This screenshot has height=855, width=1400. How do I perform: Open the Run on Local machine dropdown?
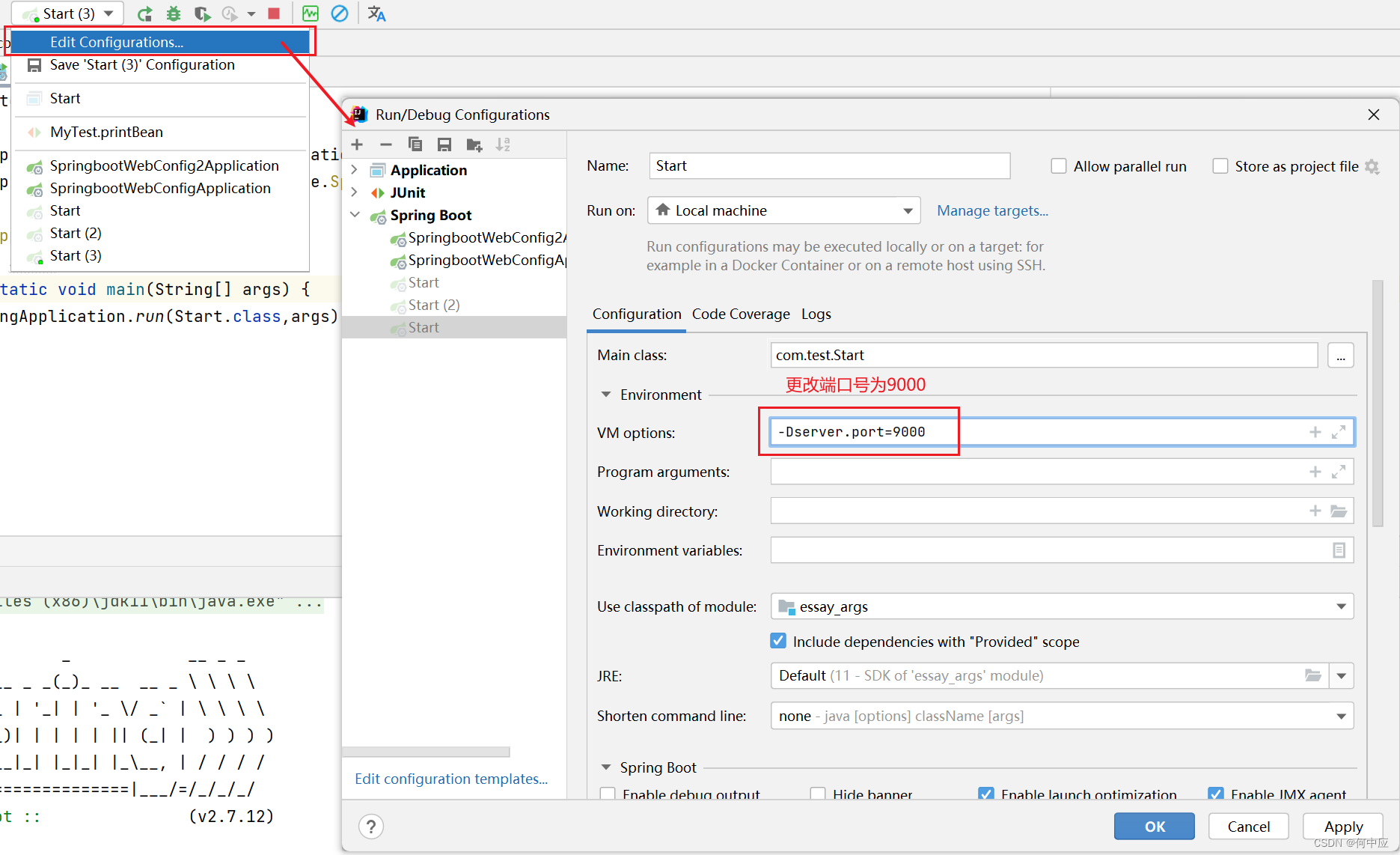tap(783, 210)
